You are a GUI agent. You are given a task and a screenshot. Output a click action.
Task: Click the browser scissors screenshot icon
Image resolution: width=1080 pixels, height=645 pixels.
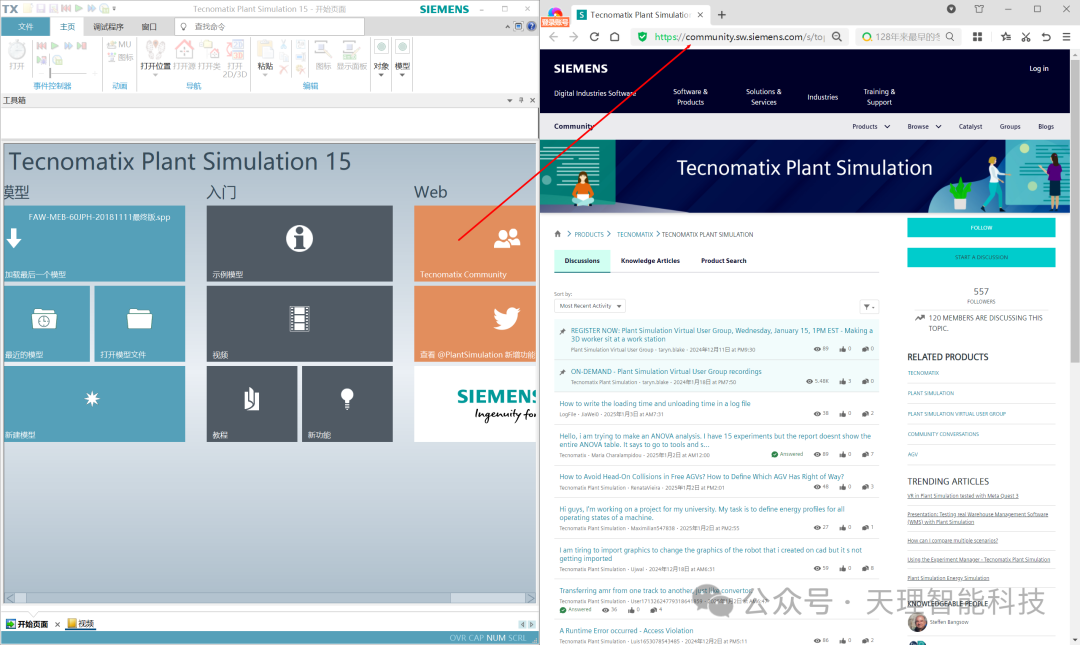pos(1026,37)
